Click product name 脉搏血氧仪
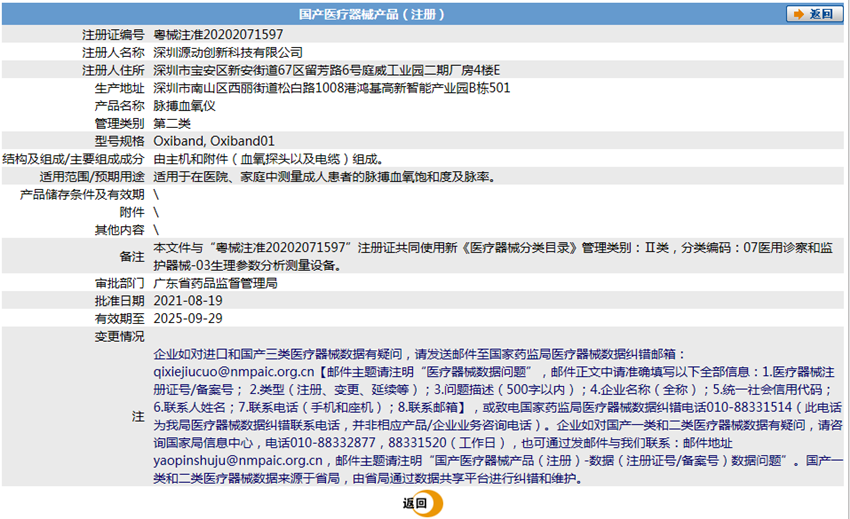This screenshot has height=519, width=850. [184, 106]
